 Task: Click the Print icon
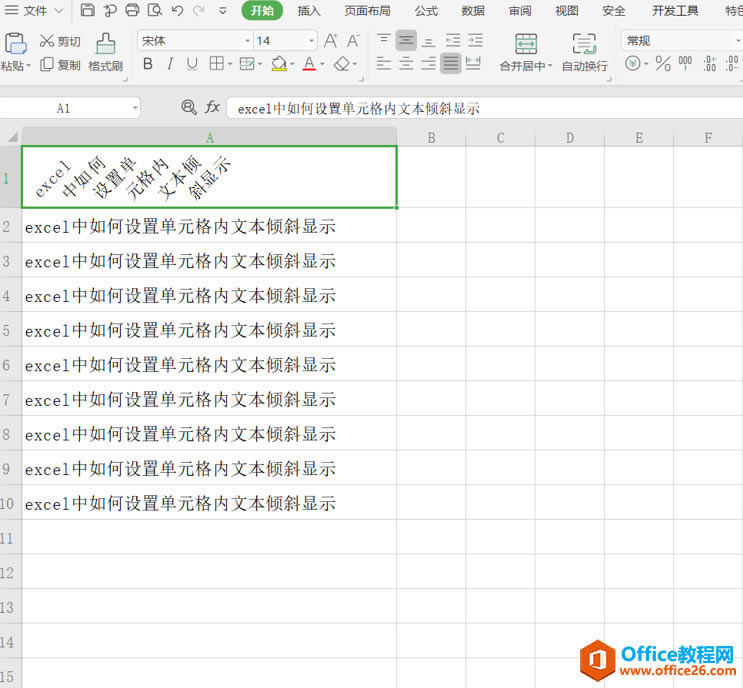[x=132, y=10]
